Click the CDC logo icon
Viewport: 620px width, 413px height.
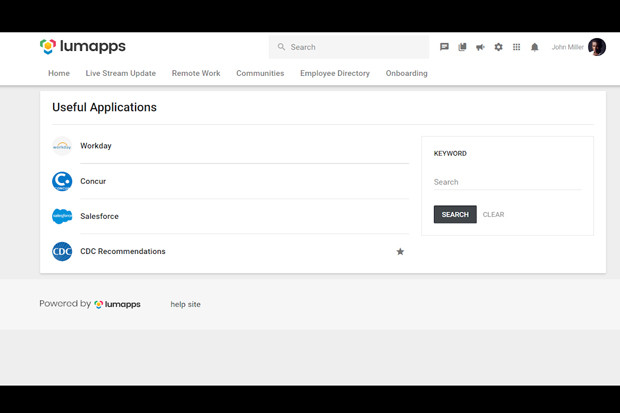62,251
